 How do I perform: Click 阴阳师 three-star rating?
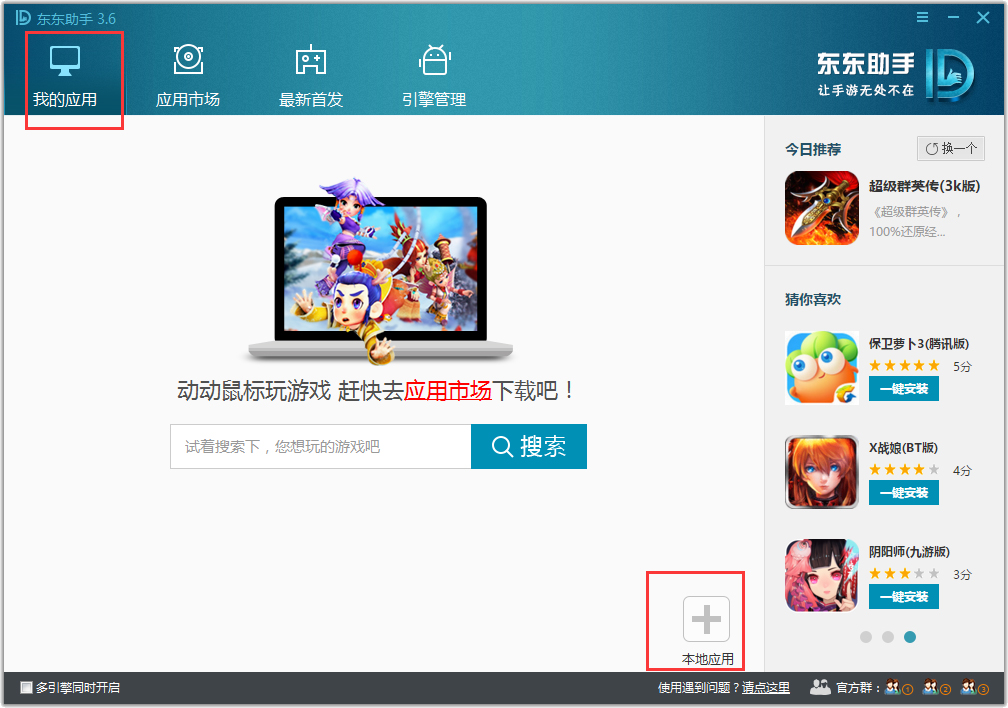pos(904,574)
